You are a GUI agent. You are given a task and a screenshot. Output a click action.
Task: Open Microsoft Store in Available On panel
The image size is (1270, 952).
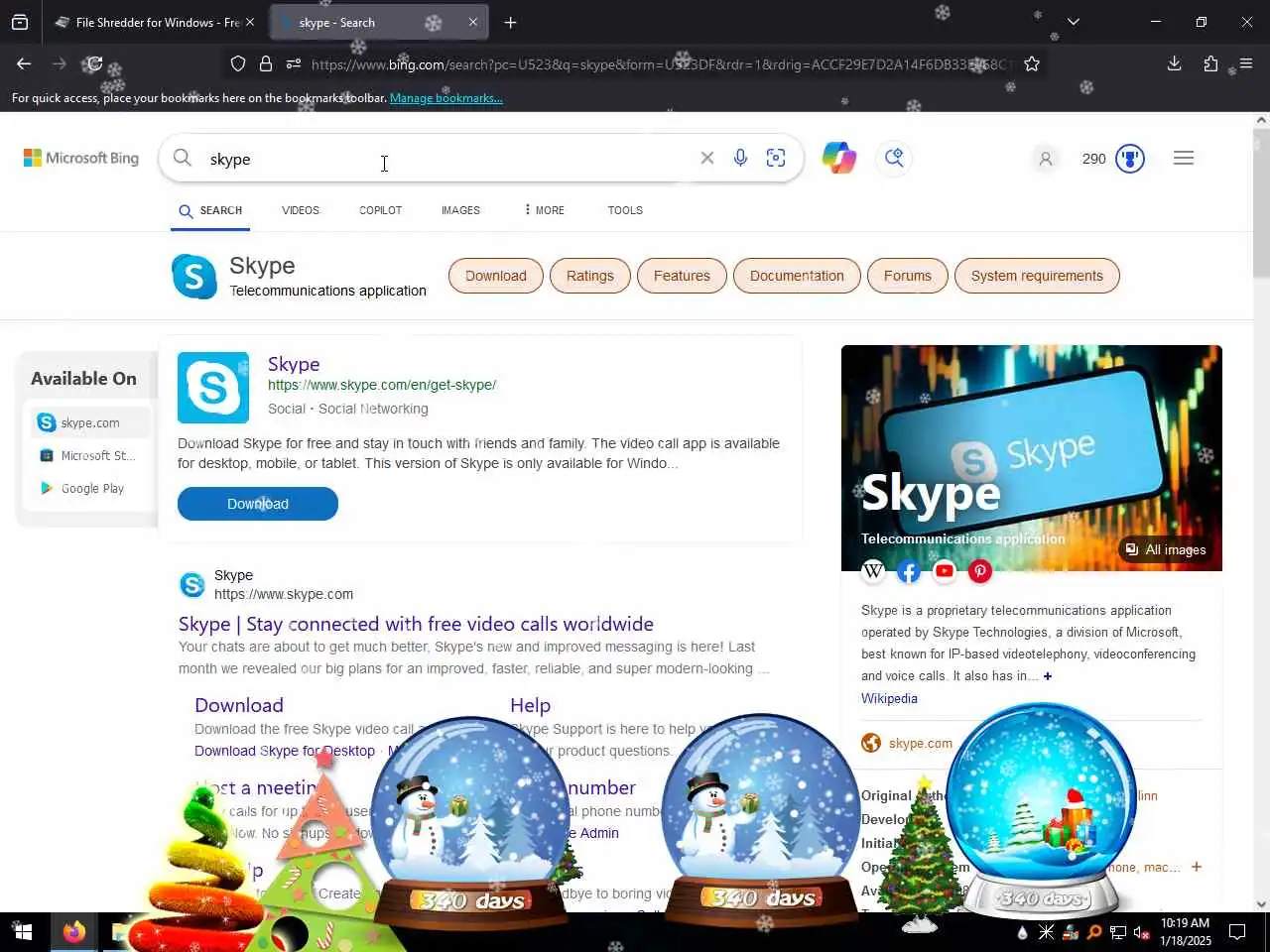(90, 455)
